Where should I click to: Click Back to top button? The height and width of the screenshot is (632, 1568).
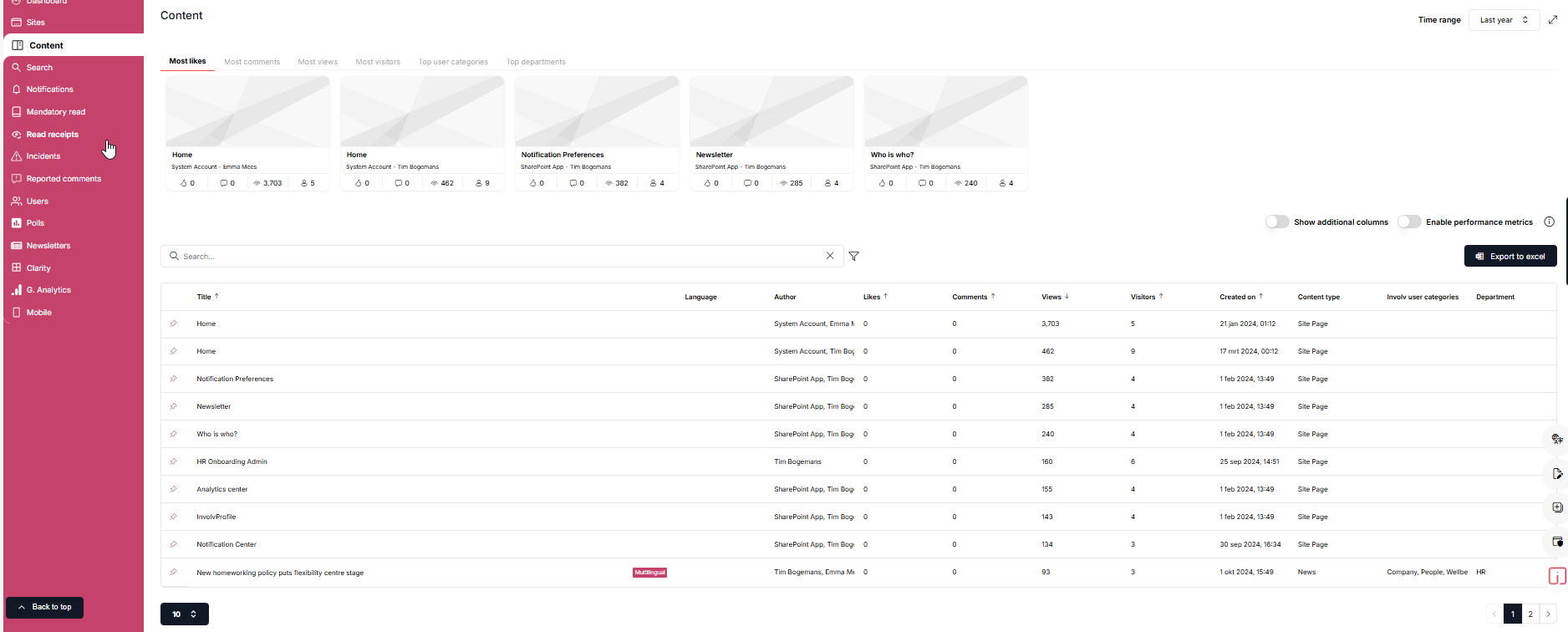[x=44, y=607]
